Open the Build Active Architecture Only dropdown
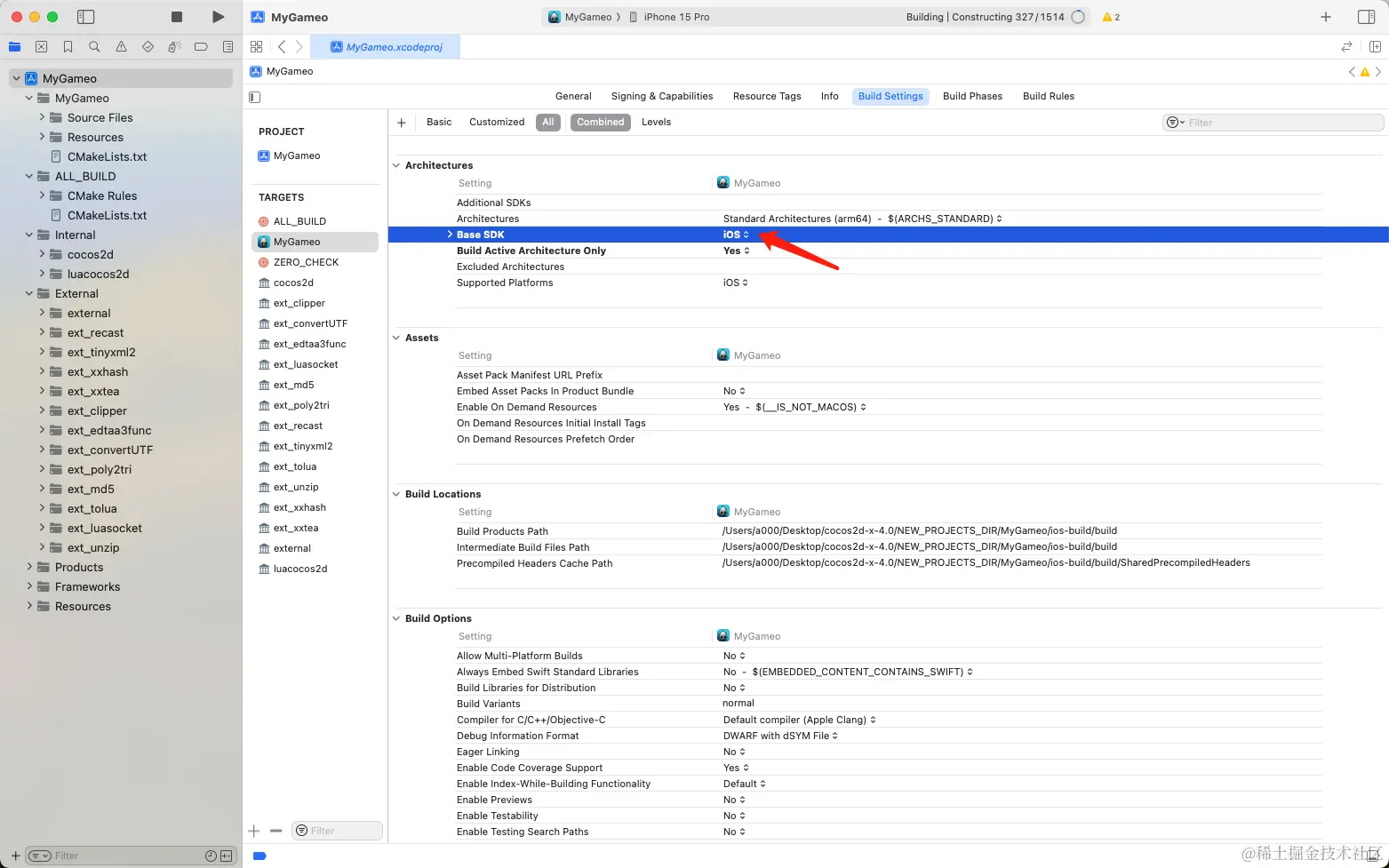The height and width of the screenshot is (868, 1389). [x=736, y=251]
